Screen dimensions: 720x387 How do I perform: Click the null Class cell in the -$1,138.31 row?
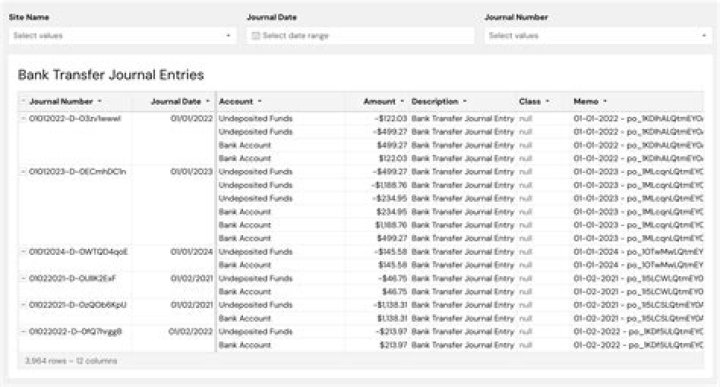coord(526,305)
